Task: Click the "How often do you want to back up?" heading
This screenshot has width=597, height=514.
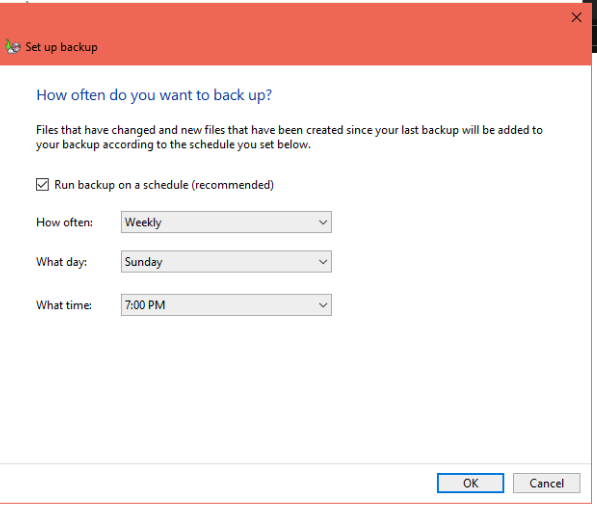Action: pos(154,95)
